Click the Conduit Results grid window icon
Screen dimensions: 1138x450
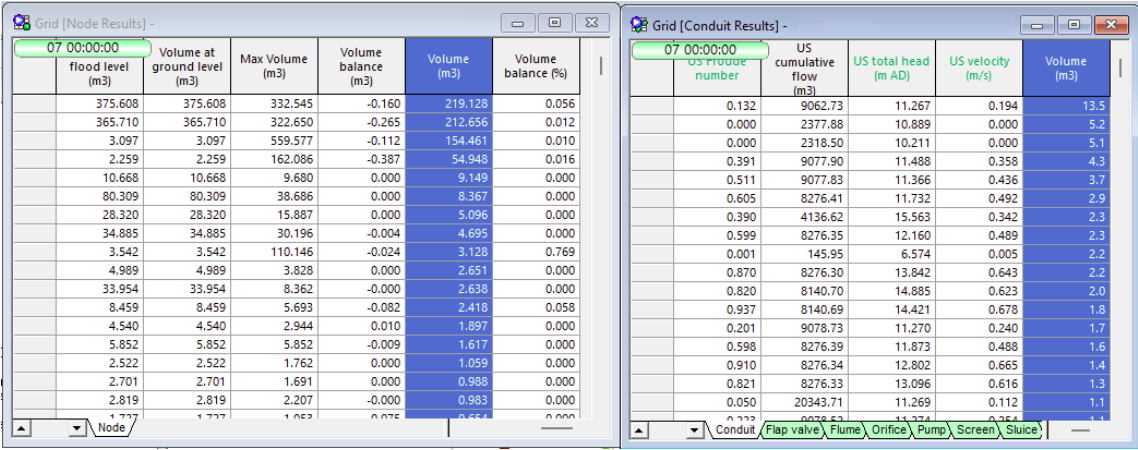click(641, 25)
